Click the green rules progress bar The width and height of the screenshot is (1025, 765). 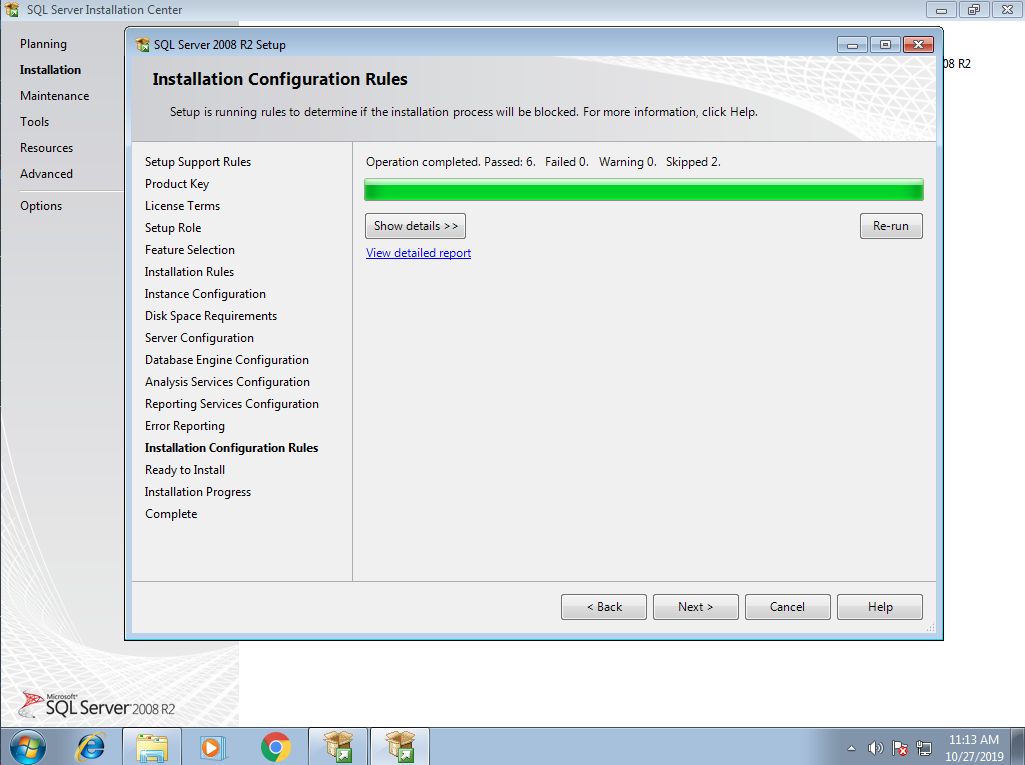tap(643, 190)
